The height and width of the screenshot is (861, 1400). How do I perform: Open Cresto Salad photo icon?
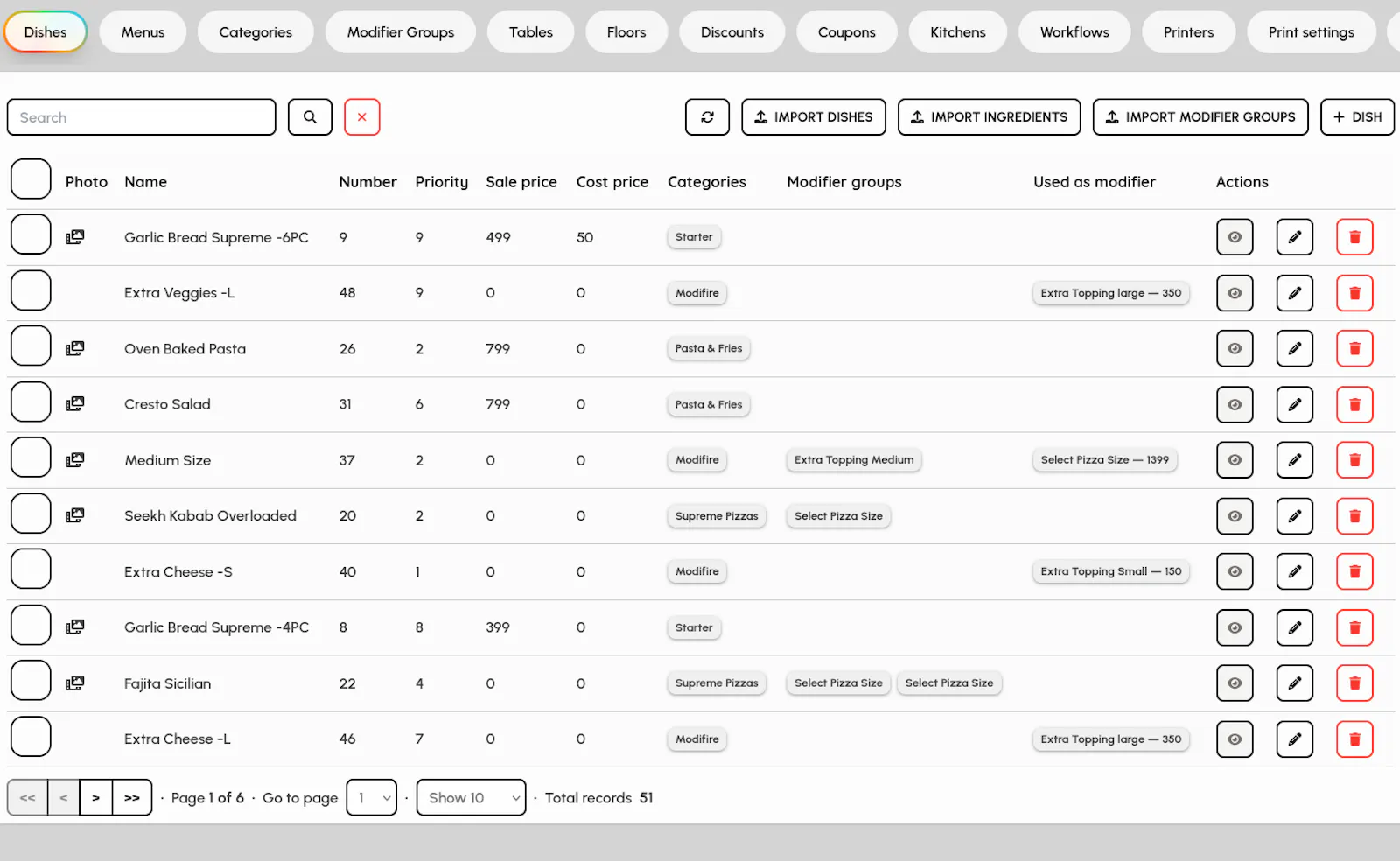point(75,404)
